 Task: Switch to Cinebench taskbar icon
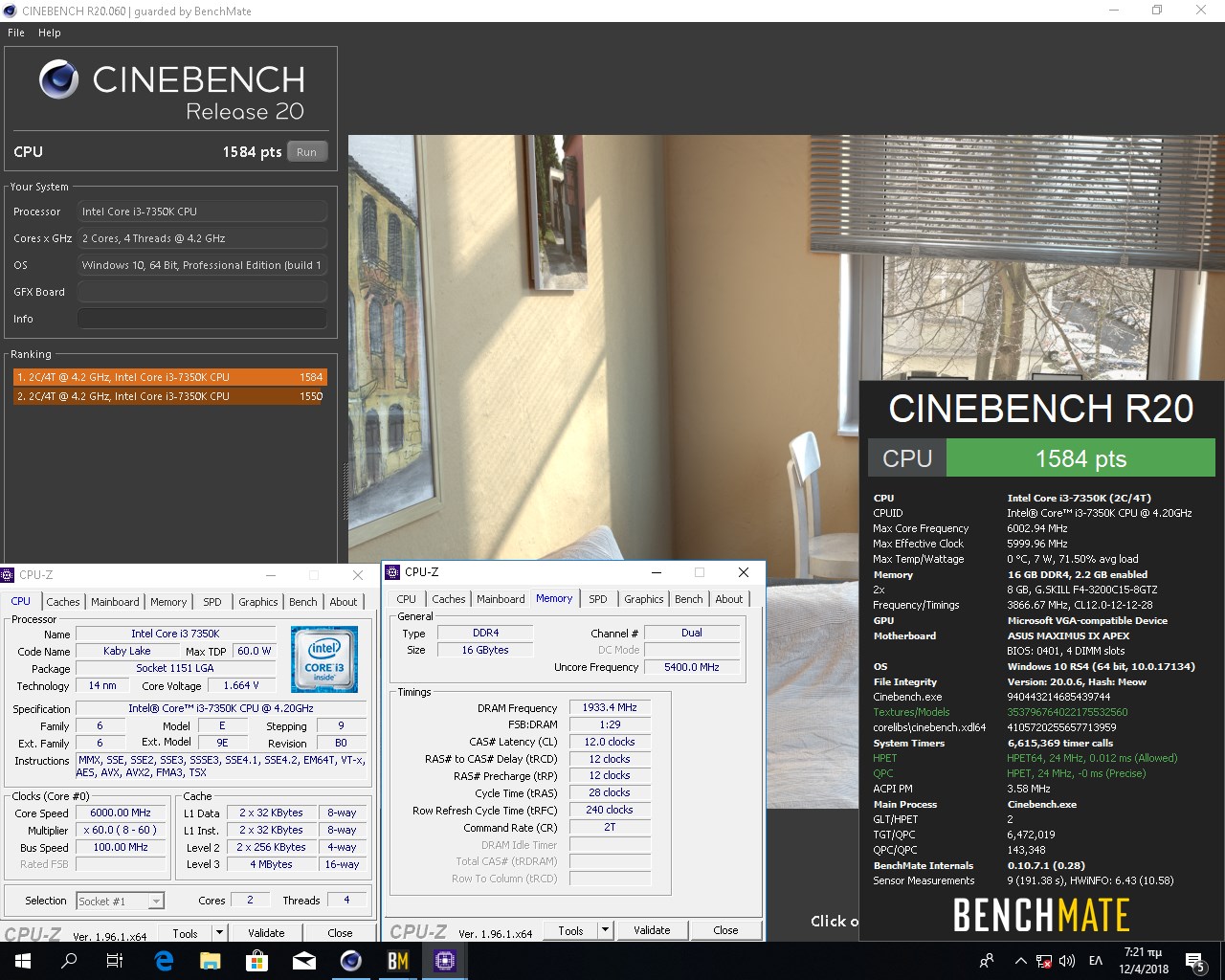tap(351, 961)
